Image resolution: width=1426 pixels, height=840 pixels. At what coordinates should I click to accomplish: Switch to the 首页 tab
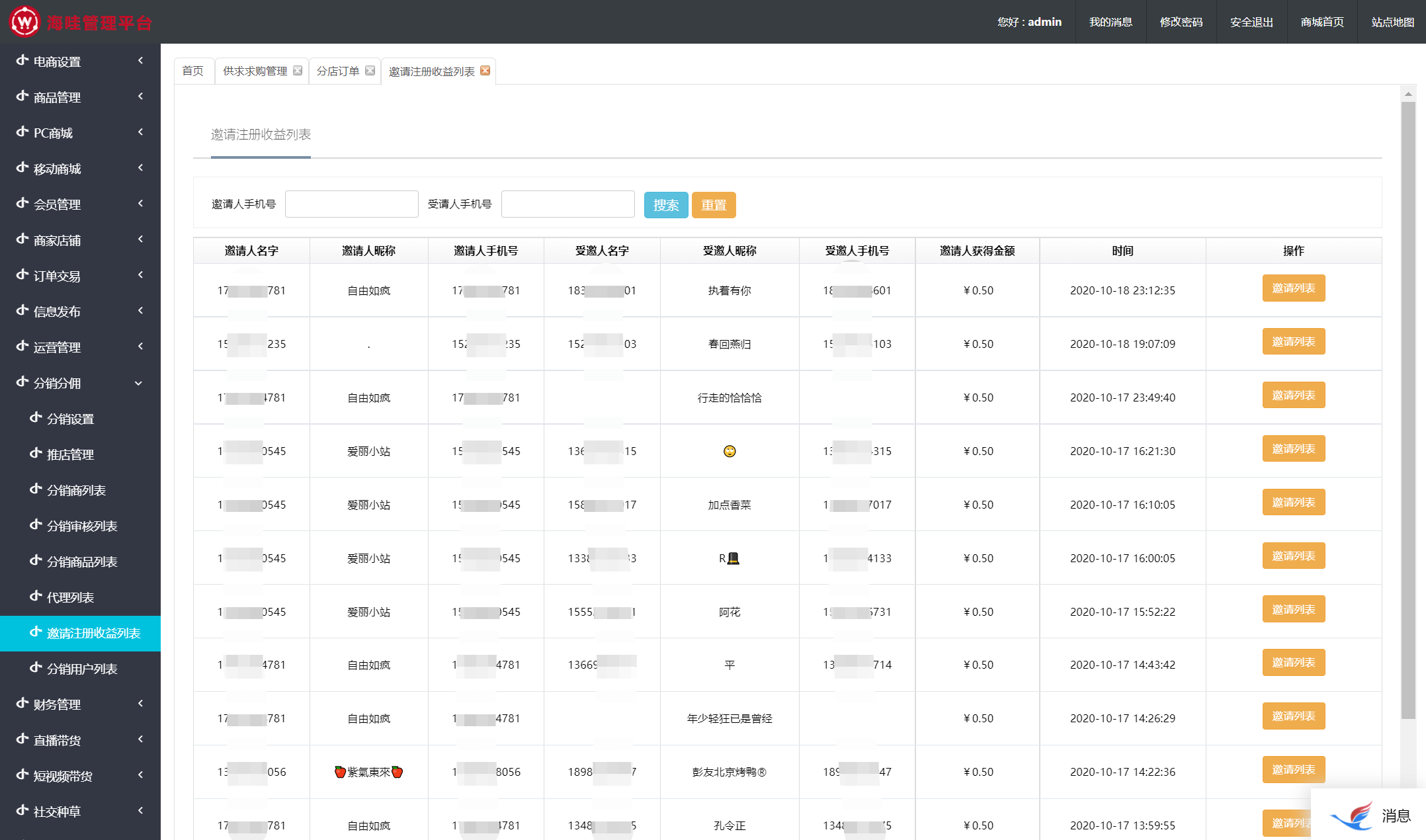pos(193,71)
